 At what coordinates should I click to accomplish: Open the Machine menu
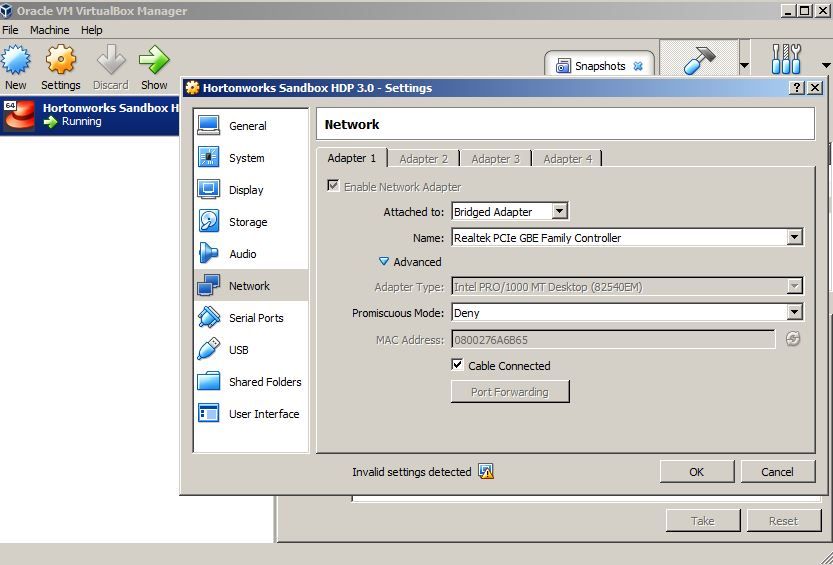(49, 30)
